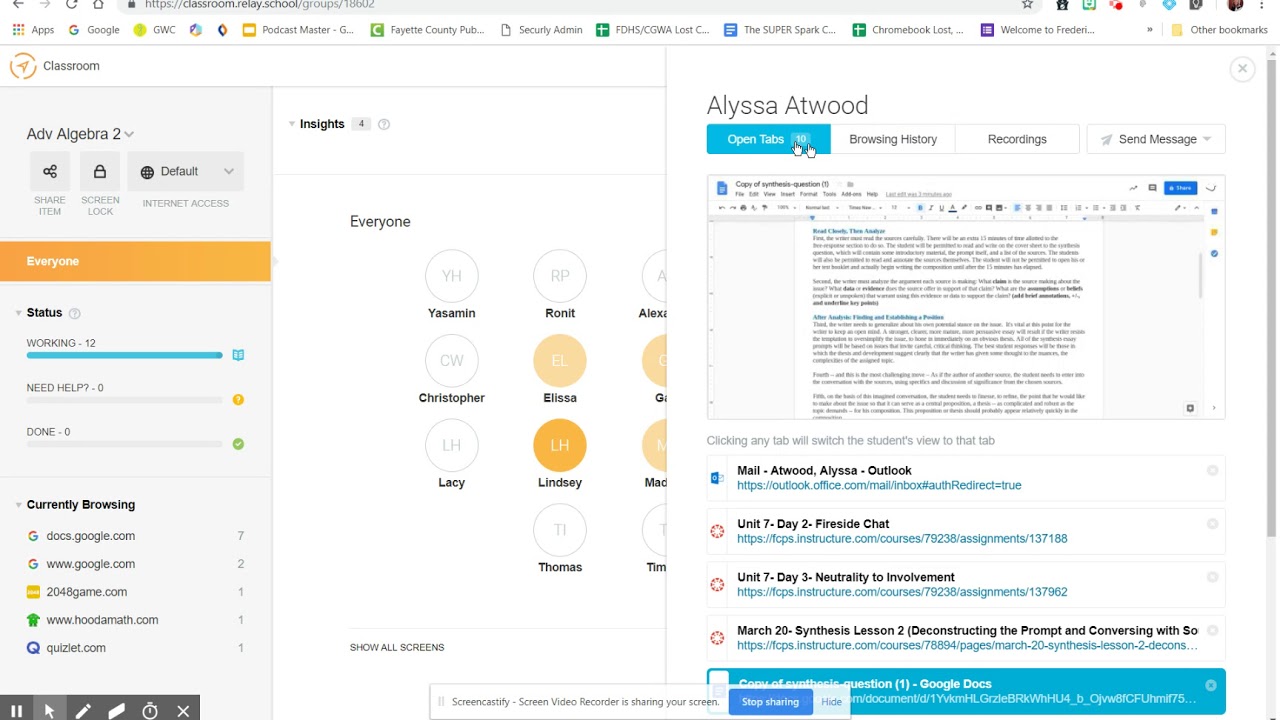1280x720 pixels.
Task: Select the Screencastify cursor tool
Action: (49, 711)
